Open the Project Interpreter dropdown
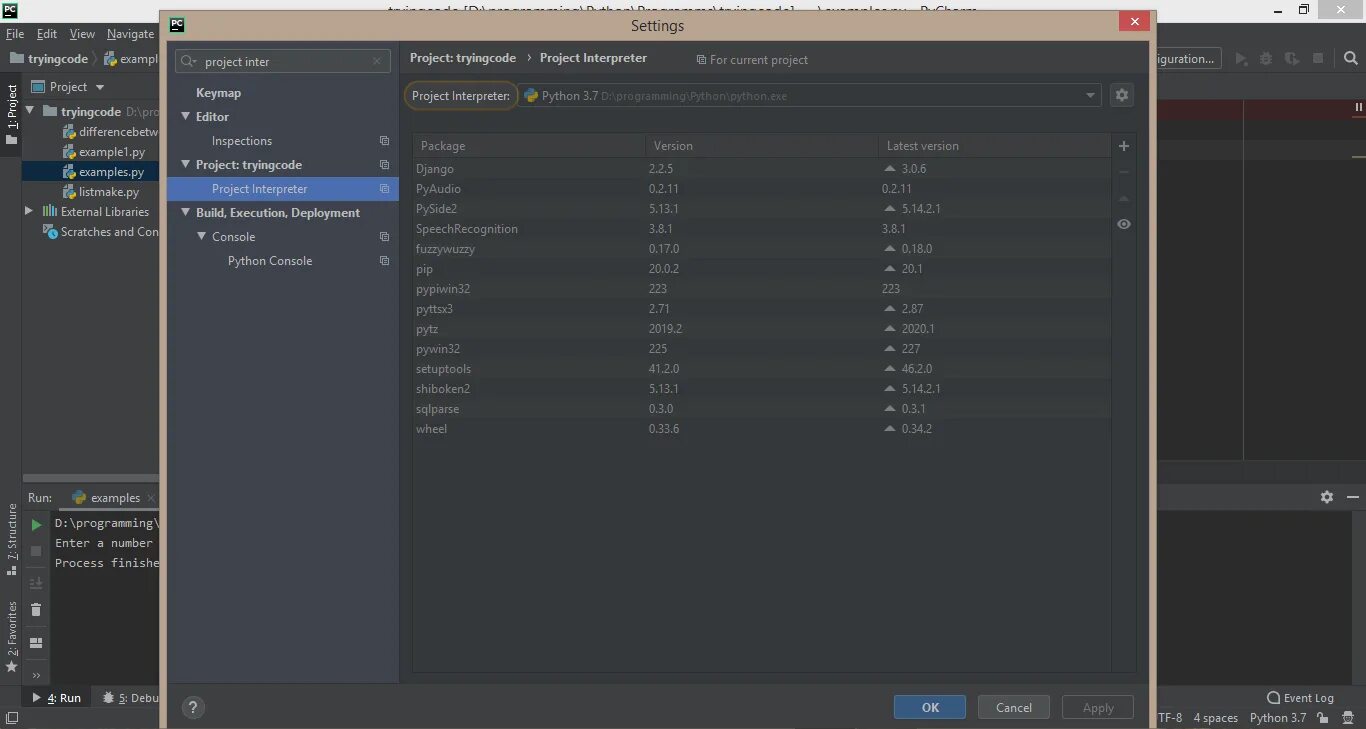This screenshot has height=729, width=1366. tap(809, 96)
